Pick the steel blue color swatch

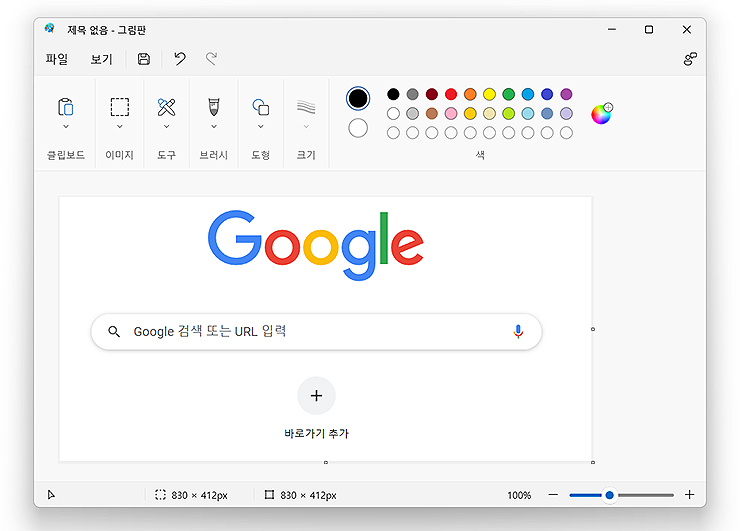coord(547,113)
